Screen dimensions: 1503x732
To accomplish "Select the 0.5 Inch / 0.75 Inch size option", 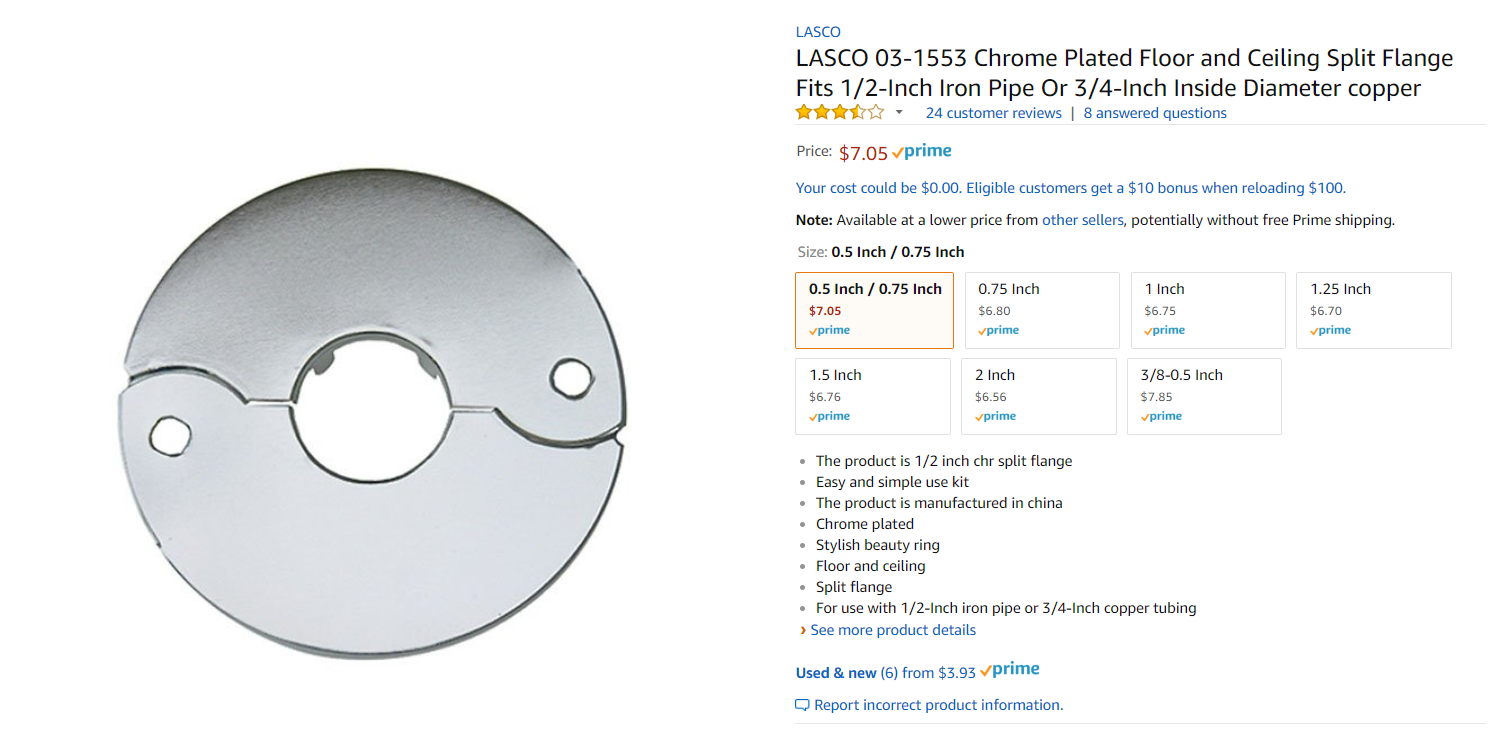I will [x=874, y=310].
